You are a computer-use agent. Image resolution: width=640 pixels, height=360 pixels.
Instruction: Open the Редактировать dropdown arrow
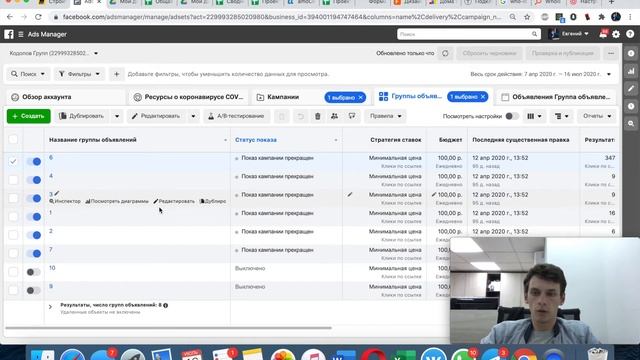click(x=193, y=116)
